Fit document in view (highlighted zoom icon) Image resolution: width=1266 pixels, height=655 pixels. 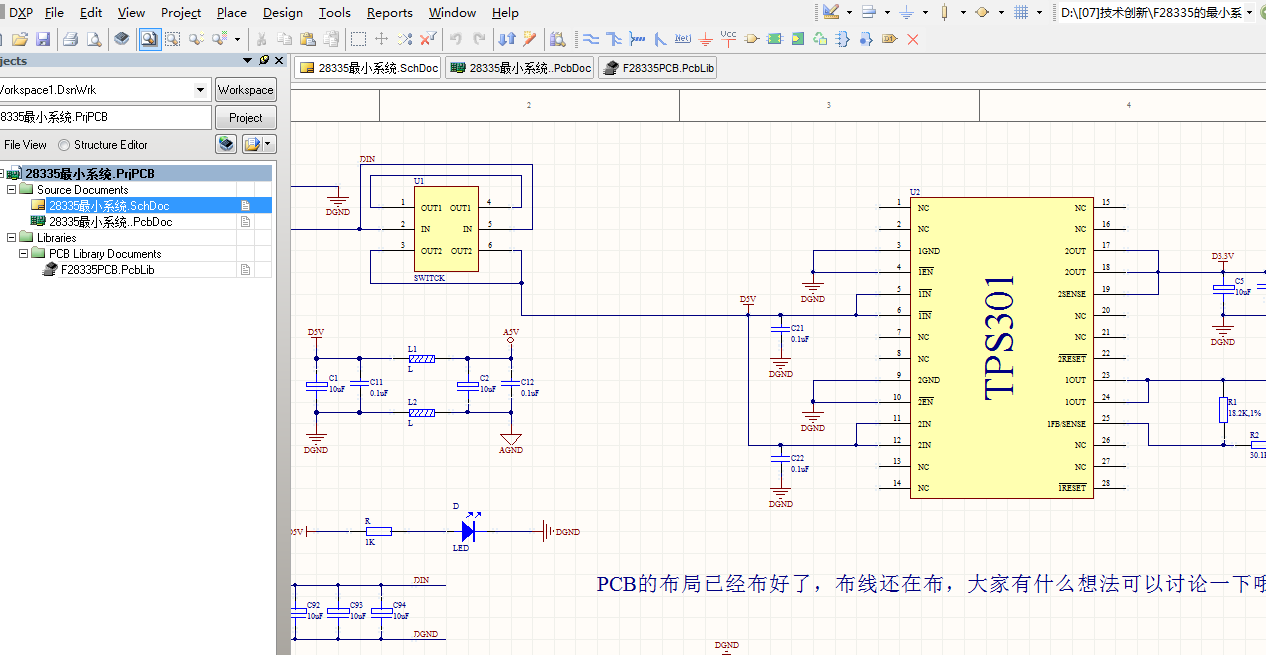(149, 39)
